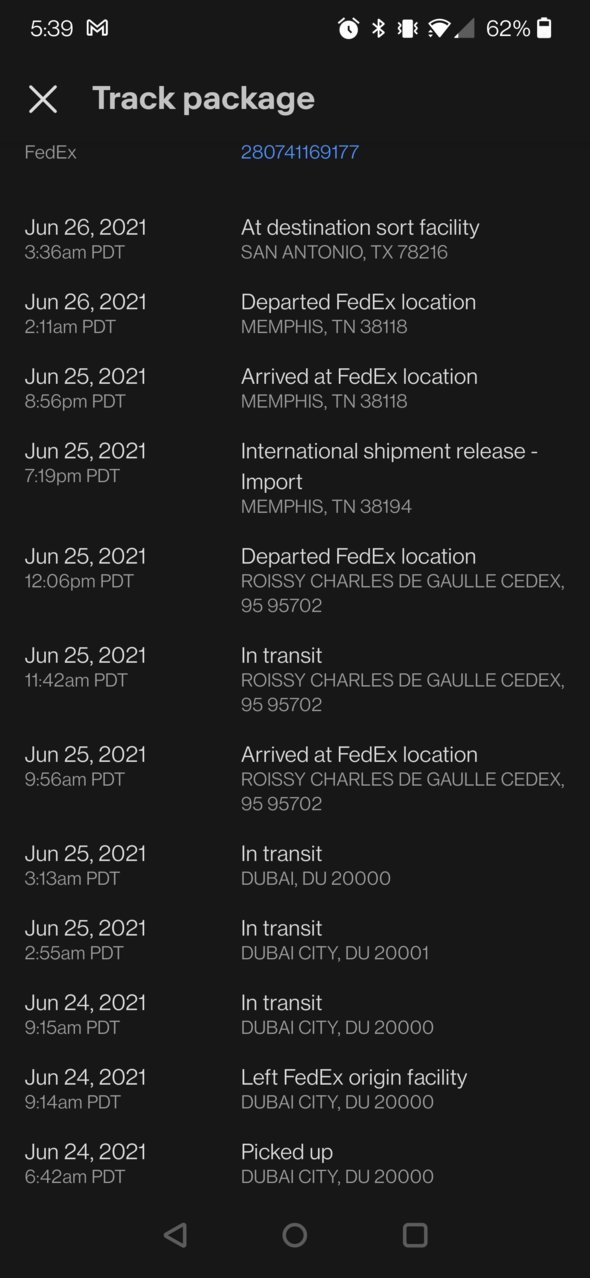Select the San Antonio sort facility entry

(x=295, y=239)
